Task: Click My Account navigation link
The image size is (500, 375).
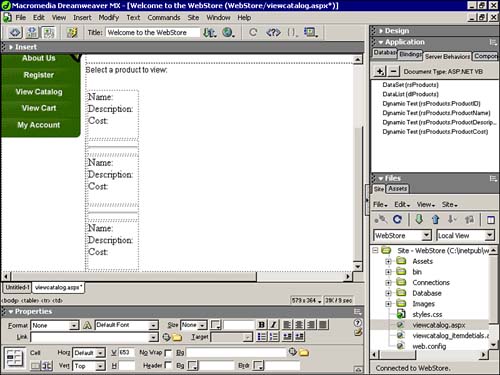Action: [39, 125]
